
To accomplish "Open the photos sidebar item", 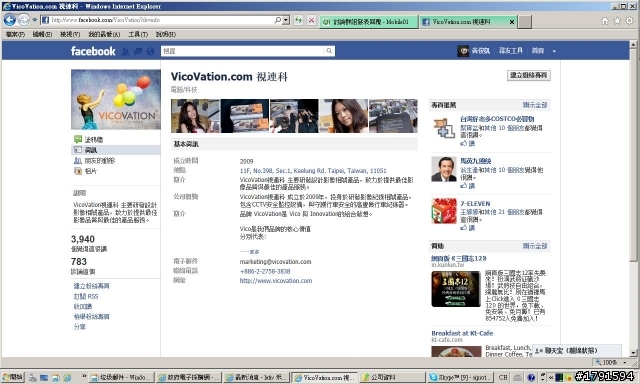I will [x=85, y=171].
